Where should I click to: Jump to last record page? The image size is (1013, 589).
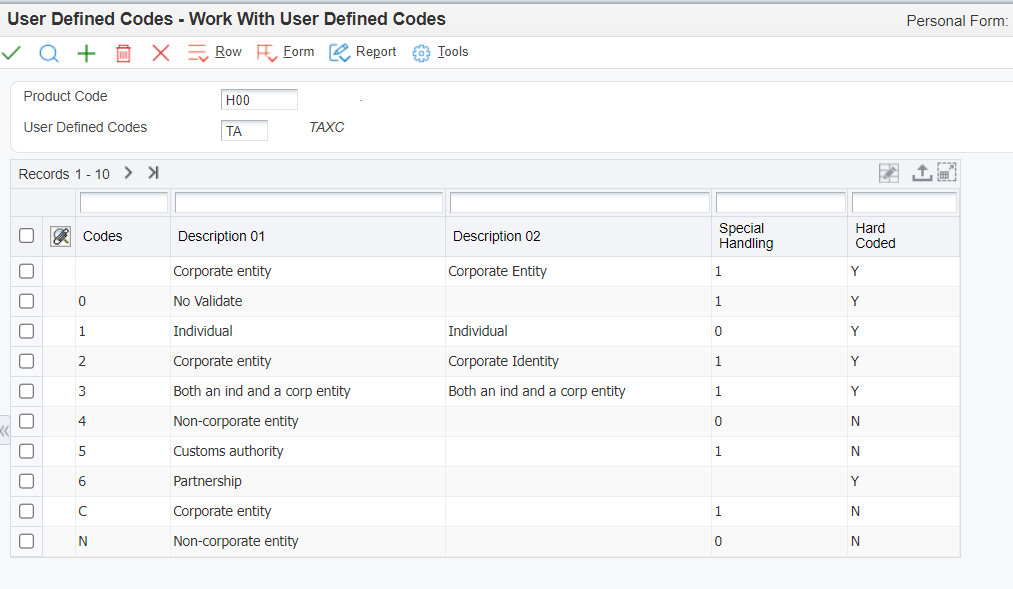click(152, 172)
